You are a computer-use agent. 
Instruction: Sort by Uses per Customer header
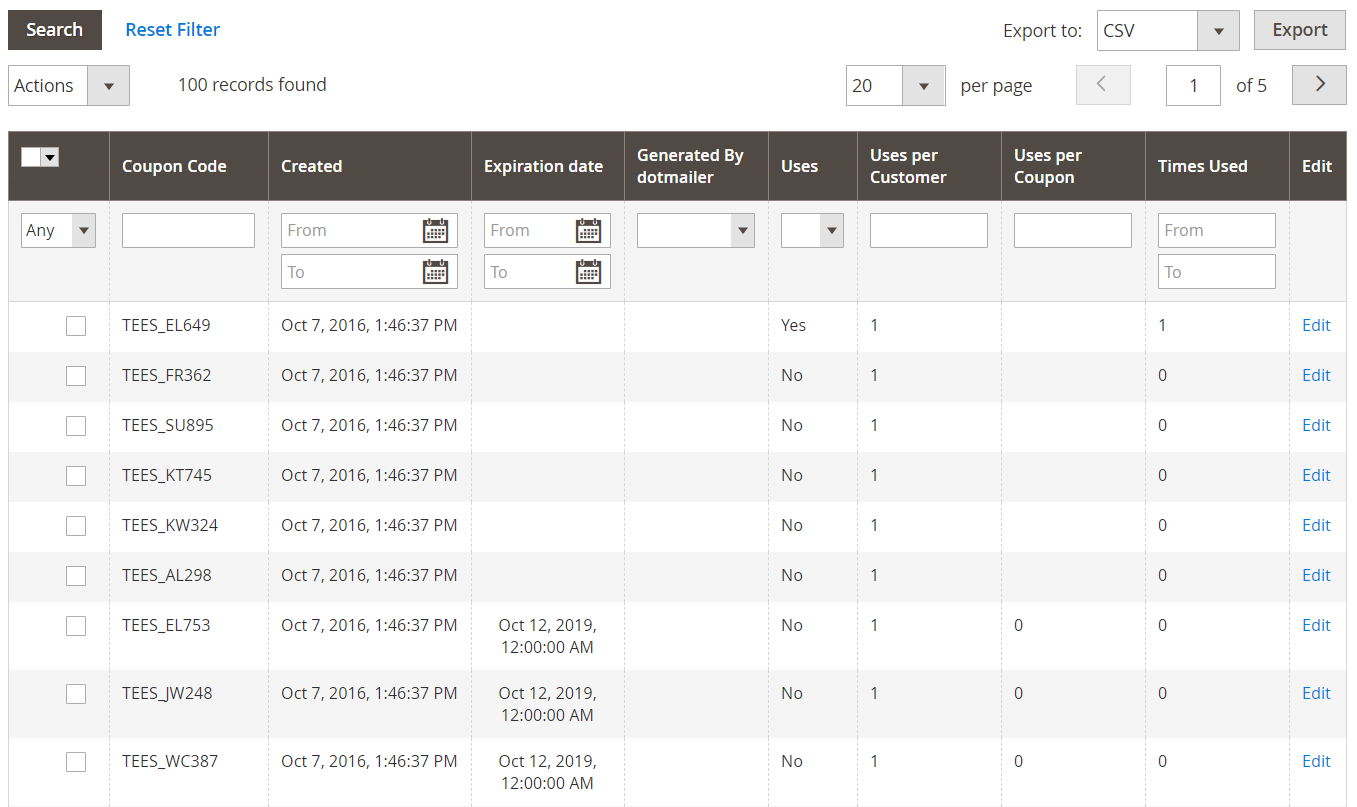(908, 166)
